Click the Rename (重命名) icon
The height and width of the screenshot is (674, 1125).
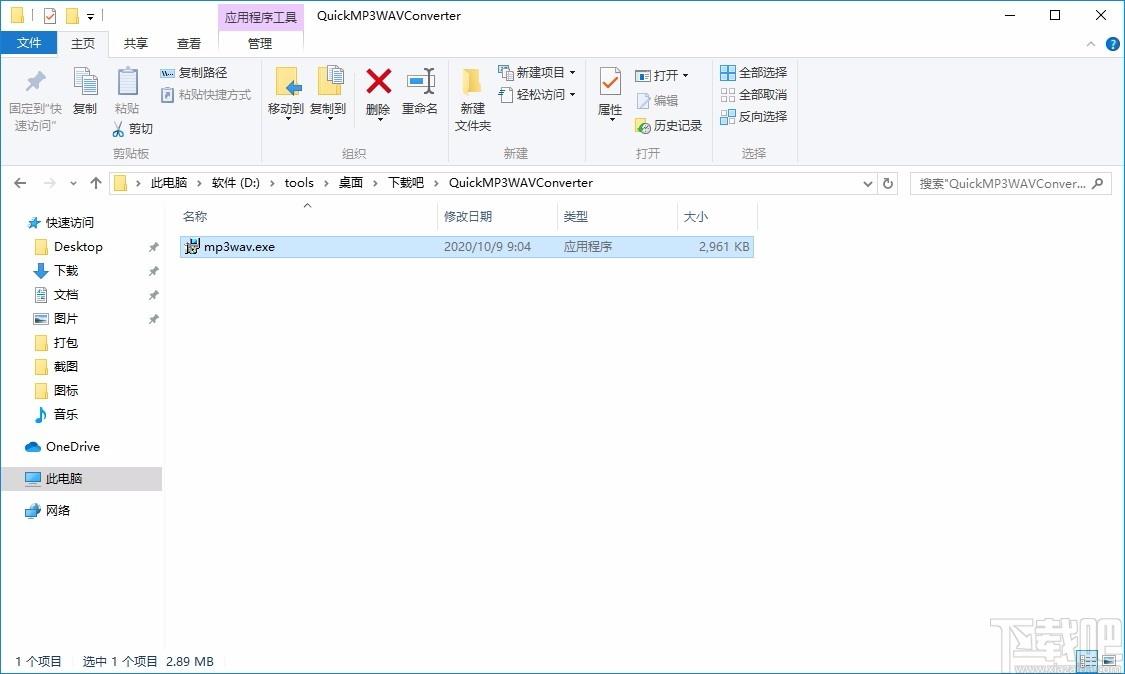(420, 81)
